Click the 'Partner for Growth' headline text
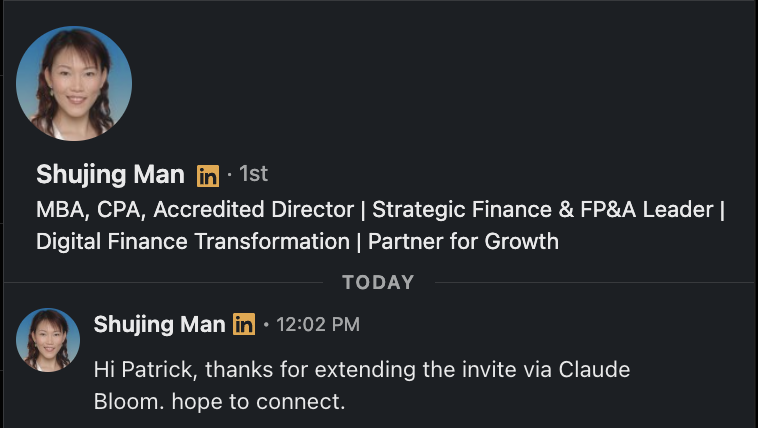Viewport: 758px width, 428px height. pyautogui.click(x=463, y=241)
